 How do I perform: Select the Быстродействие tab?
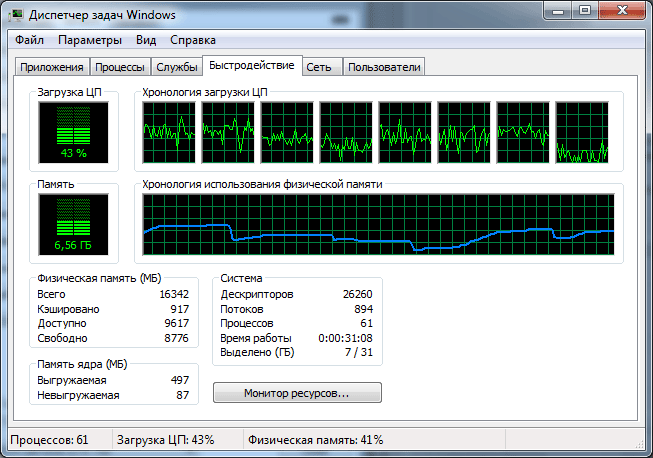(251, 66)
